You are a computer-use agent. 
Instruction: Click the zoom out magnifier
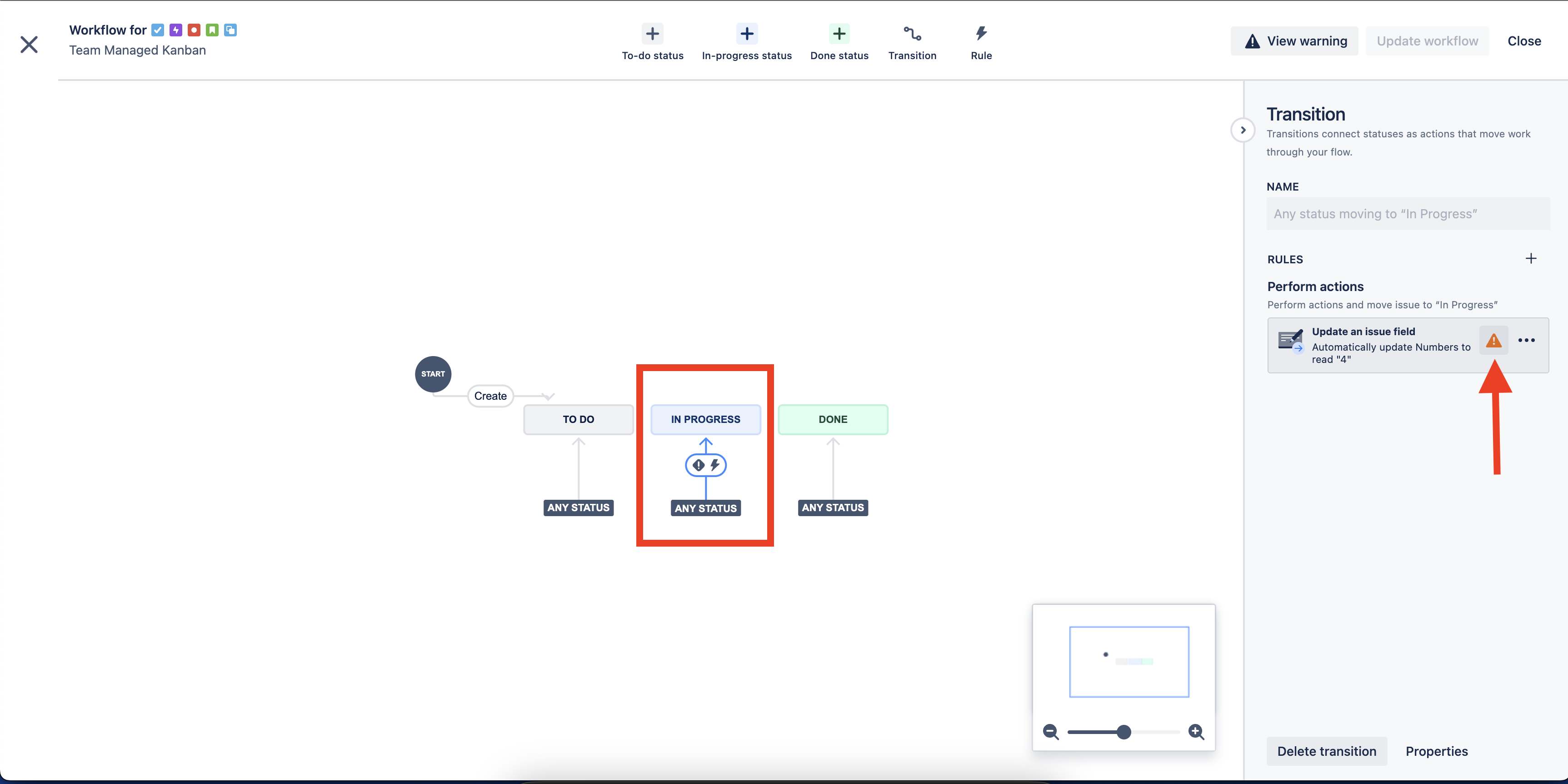click(1050, 732)
